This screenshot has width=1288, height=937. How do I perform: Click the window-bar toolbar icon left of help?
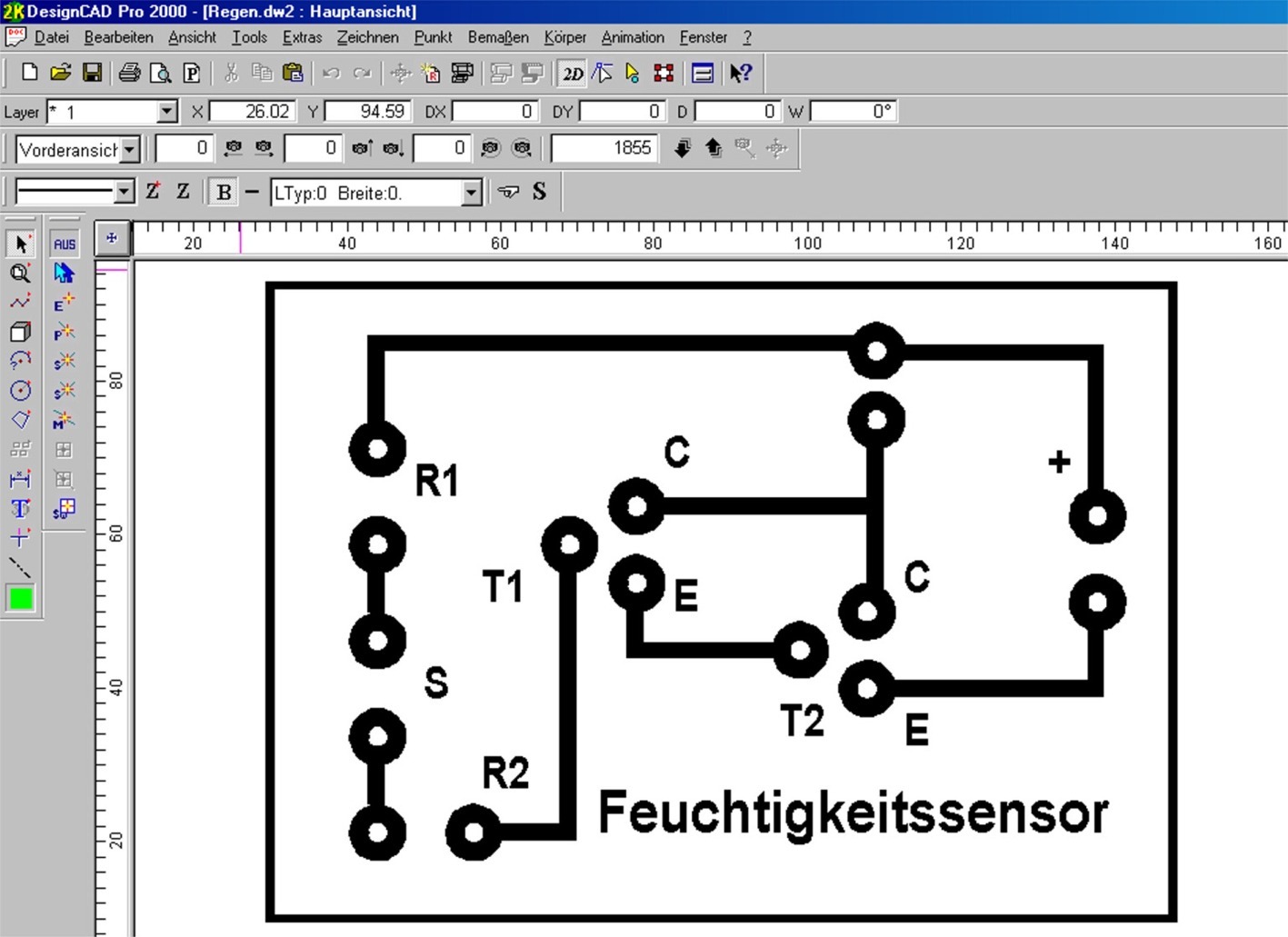click(703, 73)
